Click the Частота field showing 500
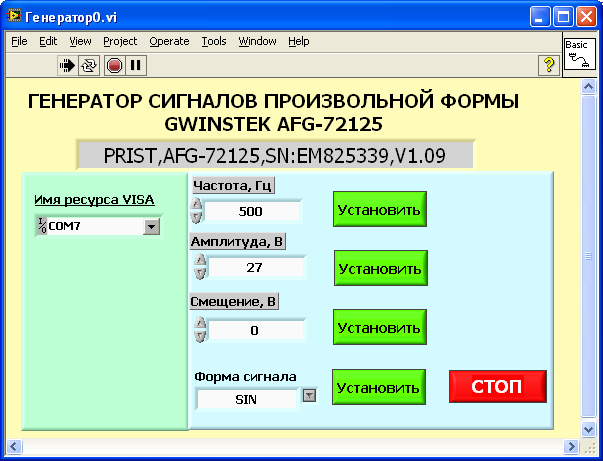The height and width of the screenshot is (461, 603). tap(252, 211)
